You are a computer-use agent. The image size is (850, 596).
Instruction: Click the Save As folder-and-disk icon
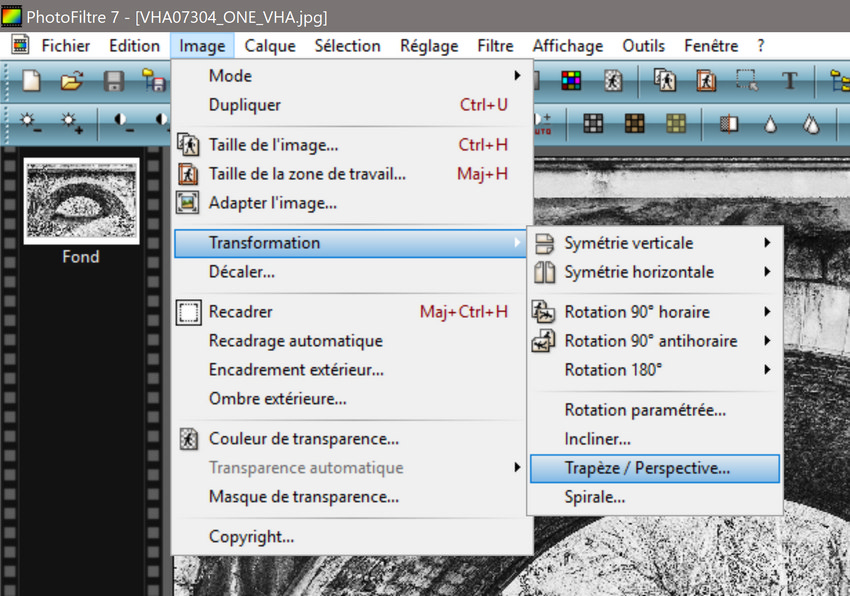point(154,80)
